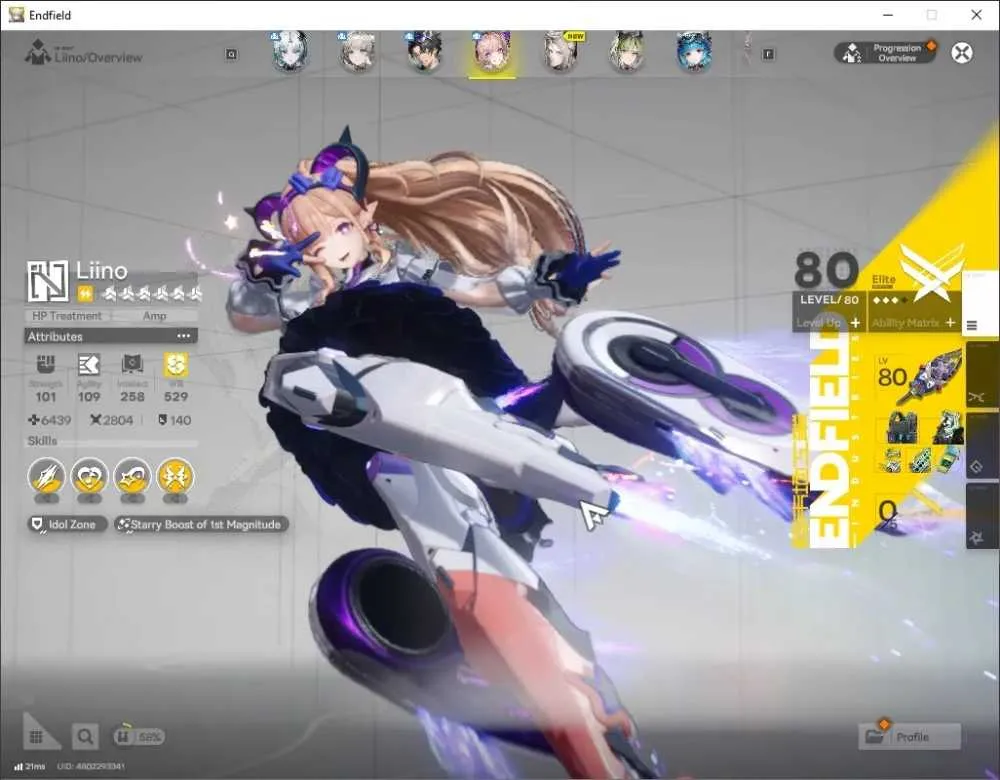Select the highlighted Liino portrait in the character bar
1000x780 pixels.
492,52
